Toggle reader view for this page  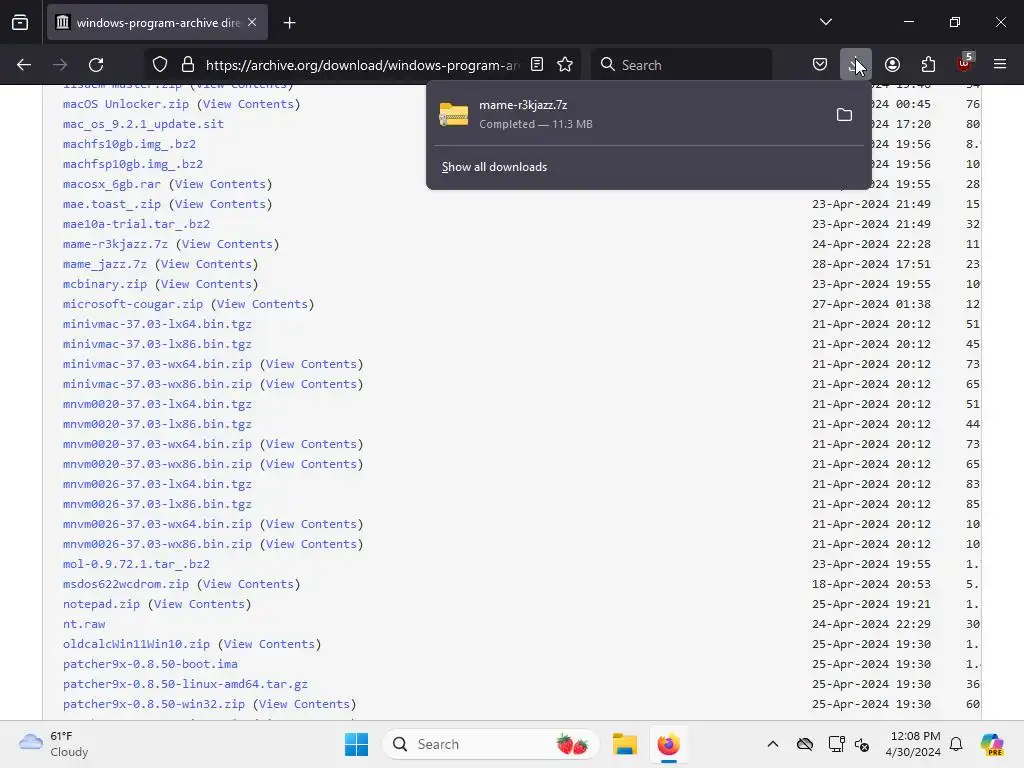pyautogui.click(x=537, y=65)
